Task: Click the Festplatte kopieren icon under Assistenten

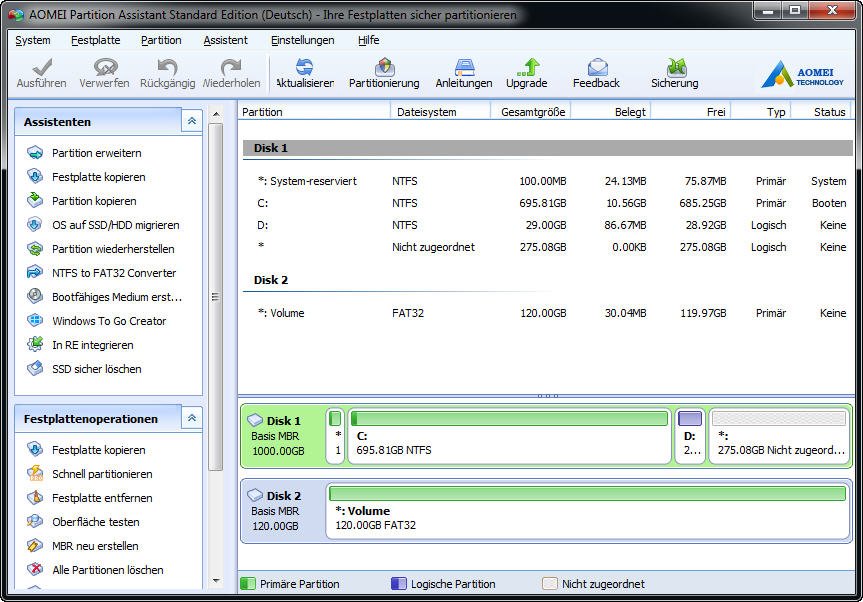Action: point(35,176)
